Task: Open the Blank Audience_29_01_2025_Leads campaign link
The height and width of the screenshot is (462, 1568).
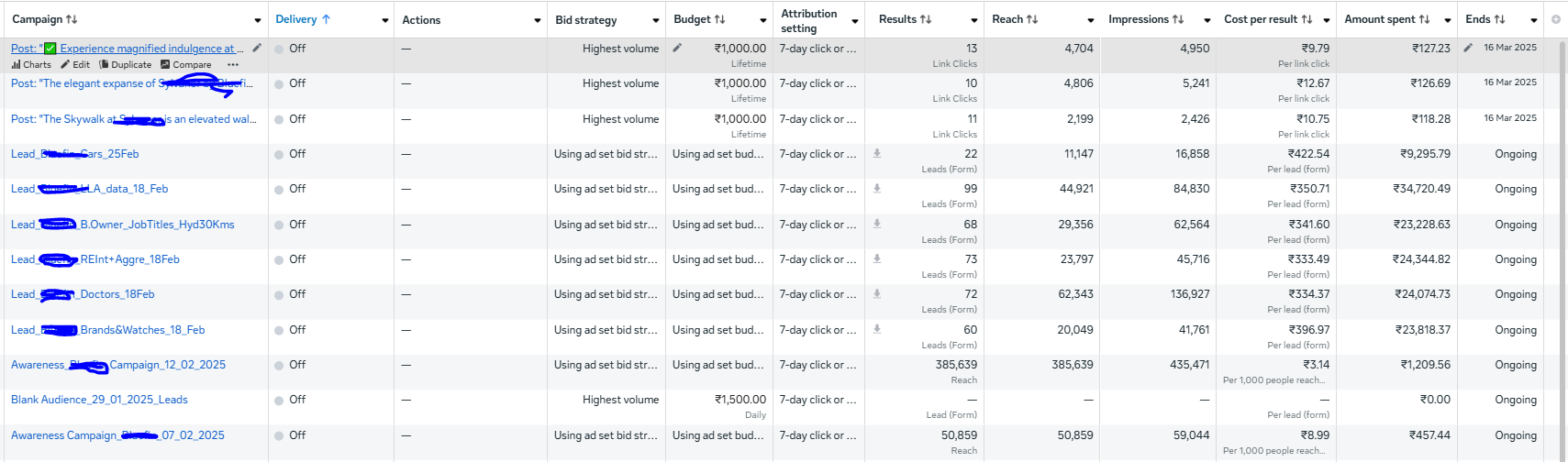Action: click(x=99, y=400)
